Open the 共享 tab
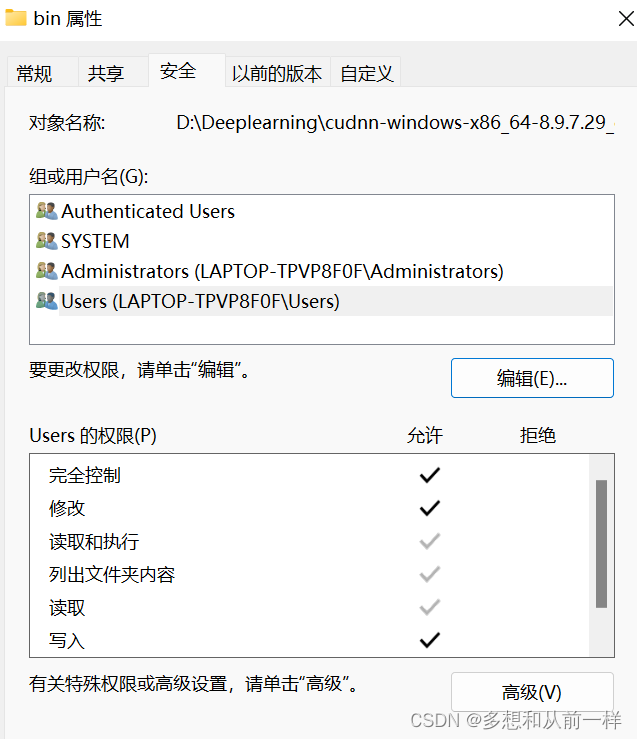Screen dimensions: 637x739 (x=105, y=73)
